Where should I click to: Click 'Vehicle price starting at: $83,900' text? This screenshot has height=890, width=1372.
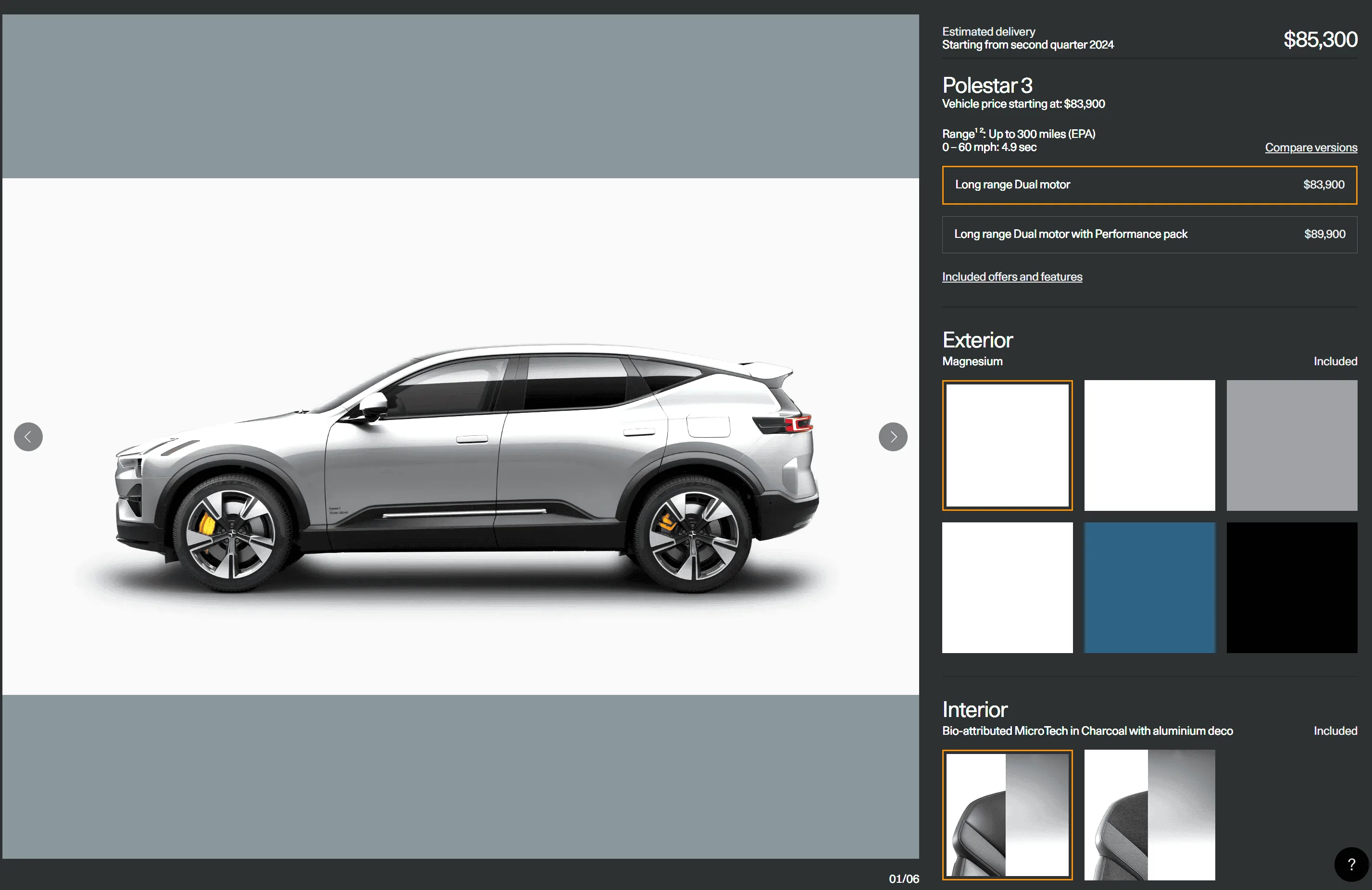tap(1023, 104)
